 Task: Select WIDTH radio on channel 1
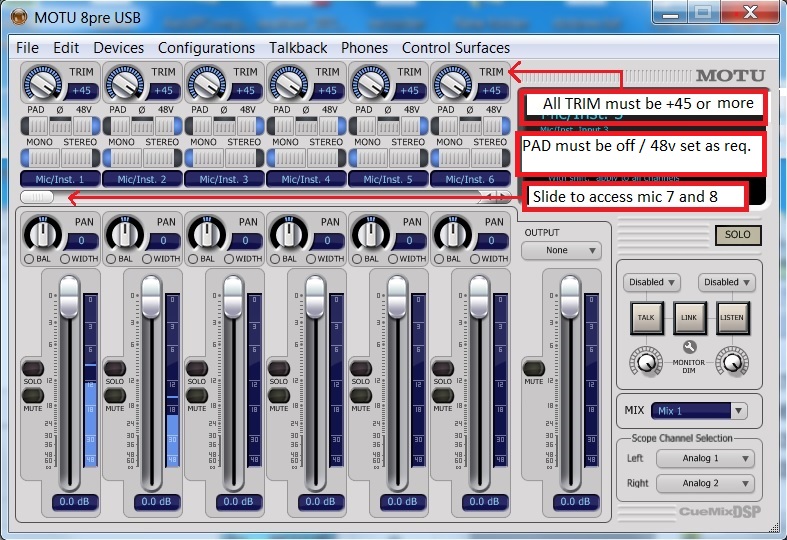point(65,259)
